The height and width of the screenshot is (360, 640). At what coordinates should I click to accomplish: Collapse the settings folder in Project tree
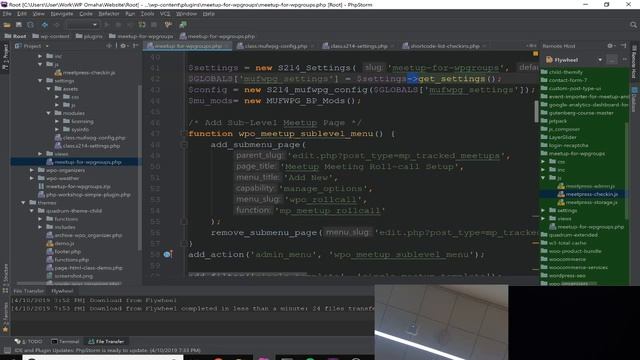[x=40, y=81]
